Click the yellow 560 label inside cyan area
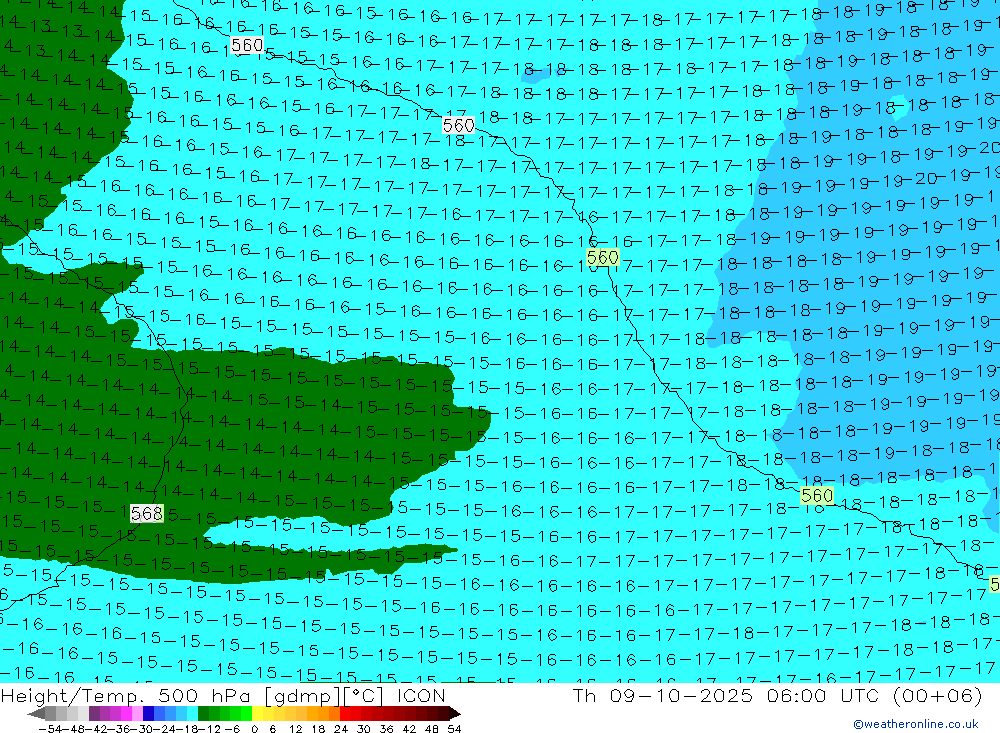The width and height of the screenshot is (1000, 733). tap(602, 258)
